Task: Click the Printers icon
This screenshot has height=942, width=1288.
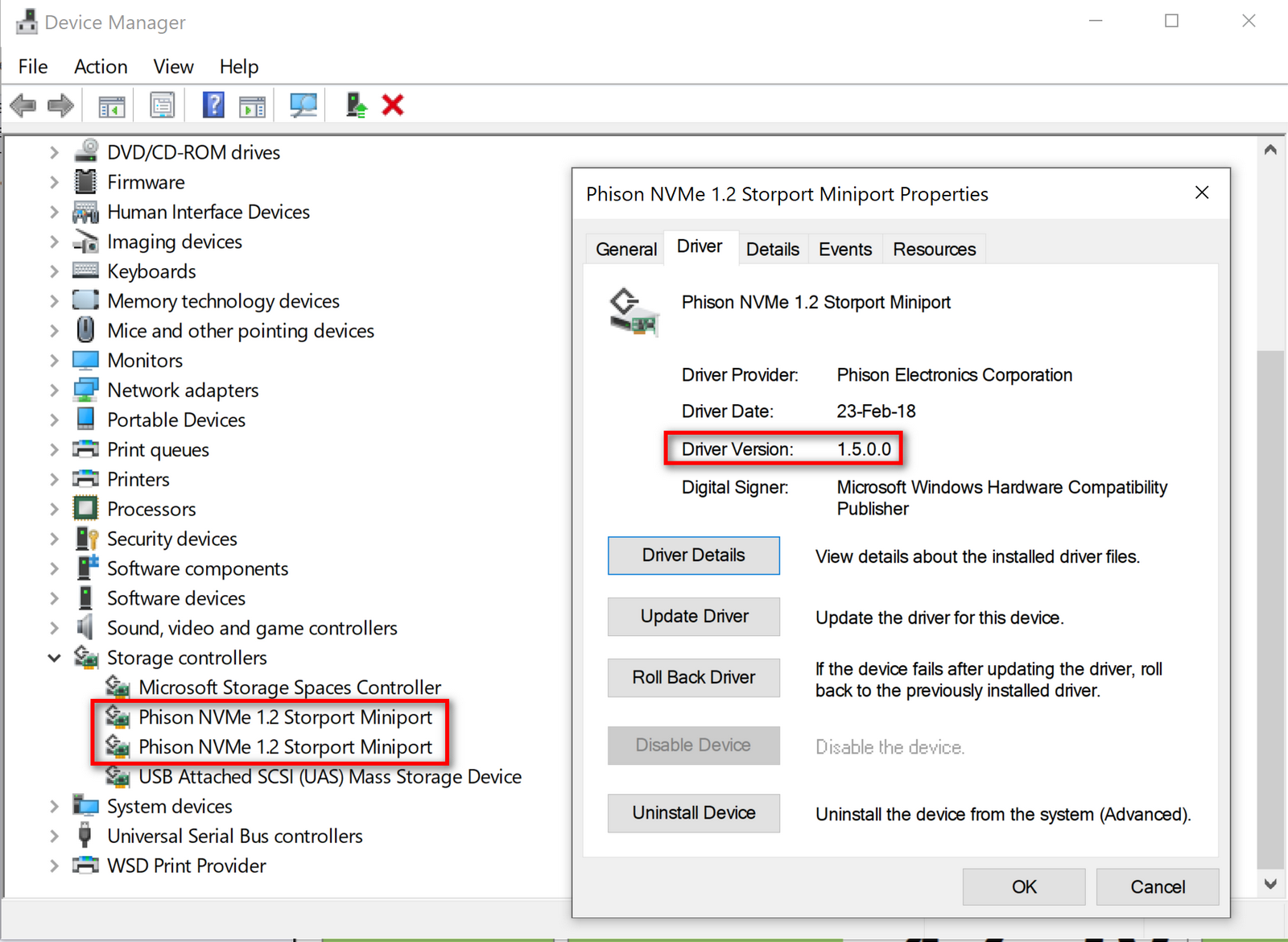Action: click(x=85, y=479)
